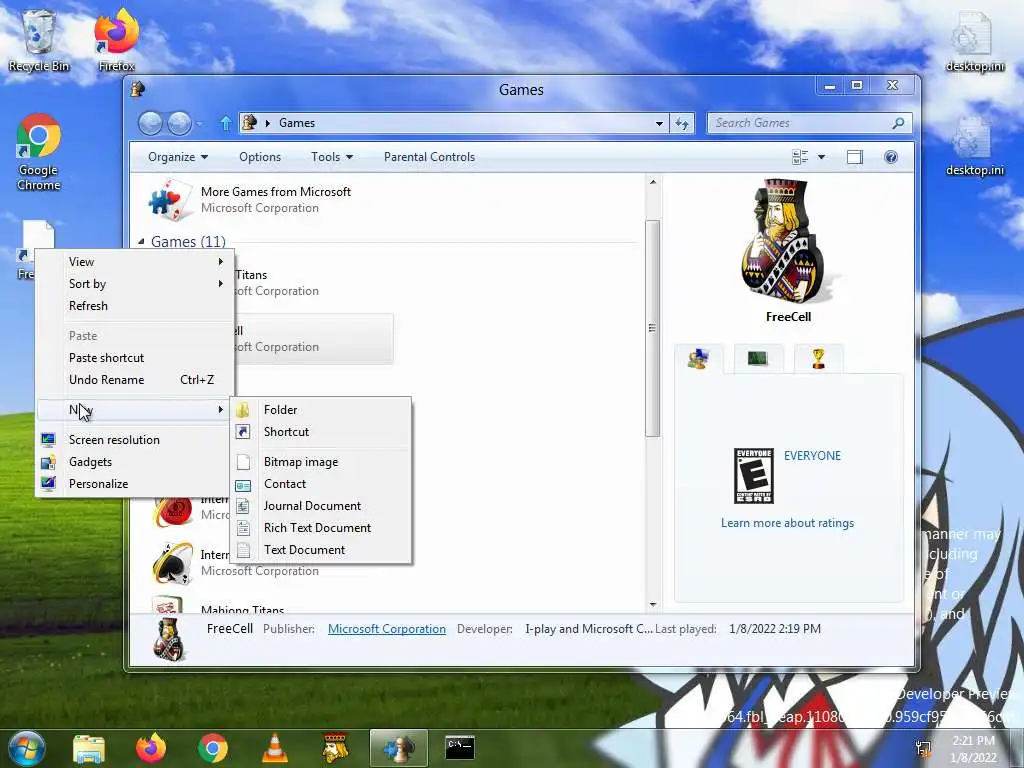This screenshot has width=1024, height=768.
Task: Launch Firefox from the taskbar
Action: point(151,748)
